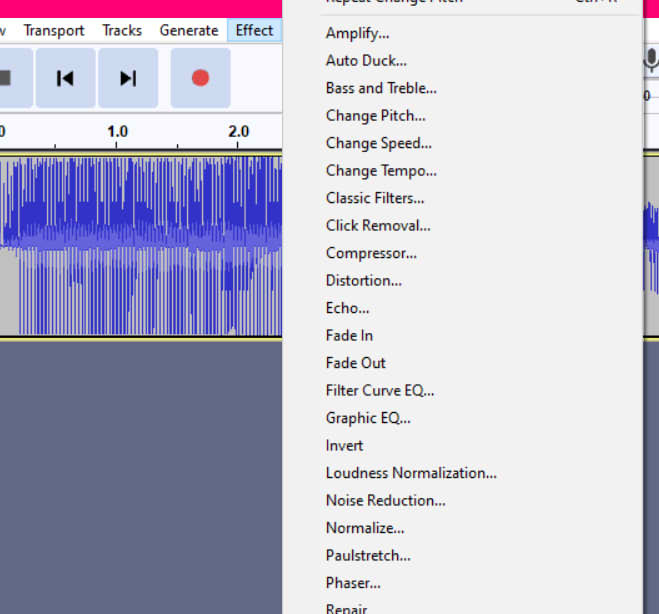Screen dimensions: 659x614
Task: Open the Compressor... effect
Action: coord(462,253)
